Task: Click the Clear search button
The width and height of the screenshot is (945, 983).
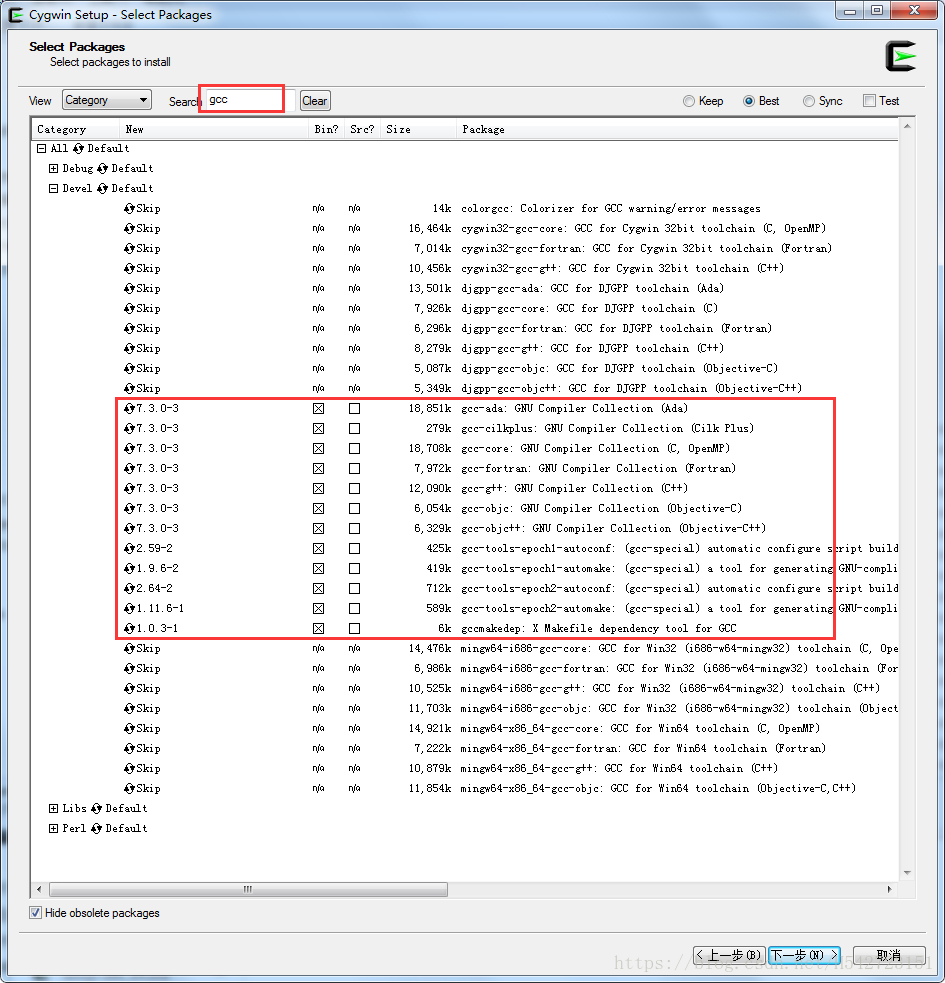Action: coord(315,101)
